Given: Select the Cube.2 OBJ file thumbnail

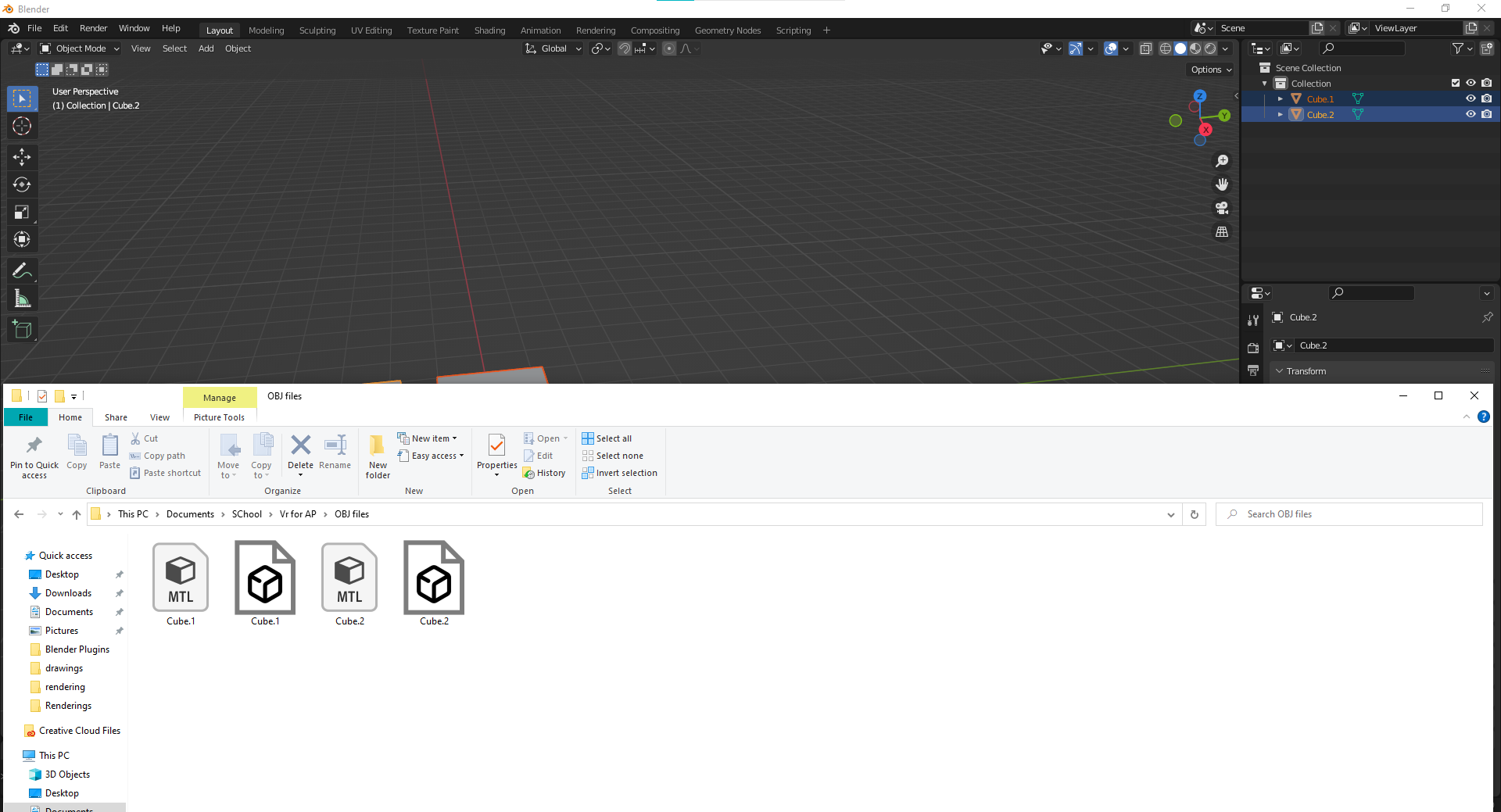Looking at the screenshot, I should click(x=434, y=583).
